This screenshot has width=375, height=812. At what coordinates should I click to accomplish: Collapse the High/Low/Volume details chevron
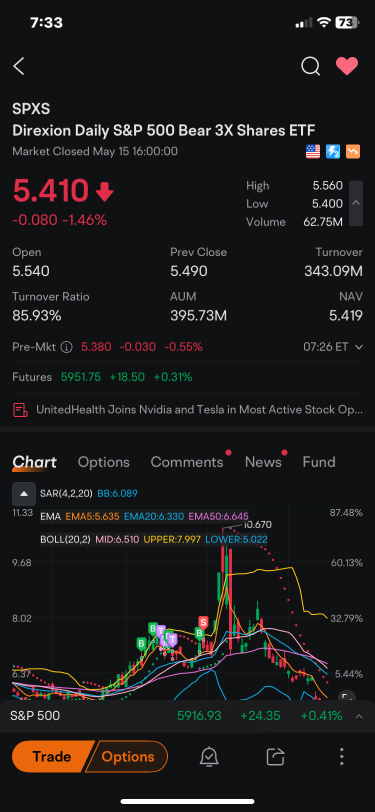click(356, 203)
